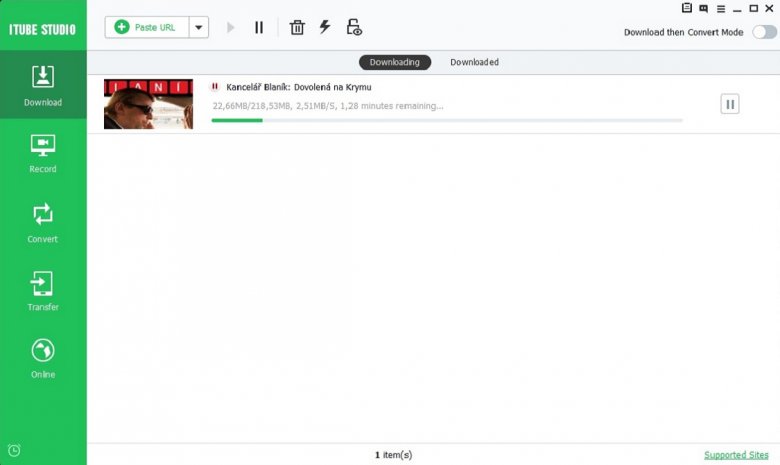Click the Download then Convert Mode label
Viewport: 780px width, 465px height.
(683, 32)
